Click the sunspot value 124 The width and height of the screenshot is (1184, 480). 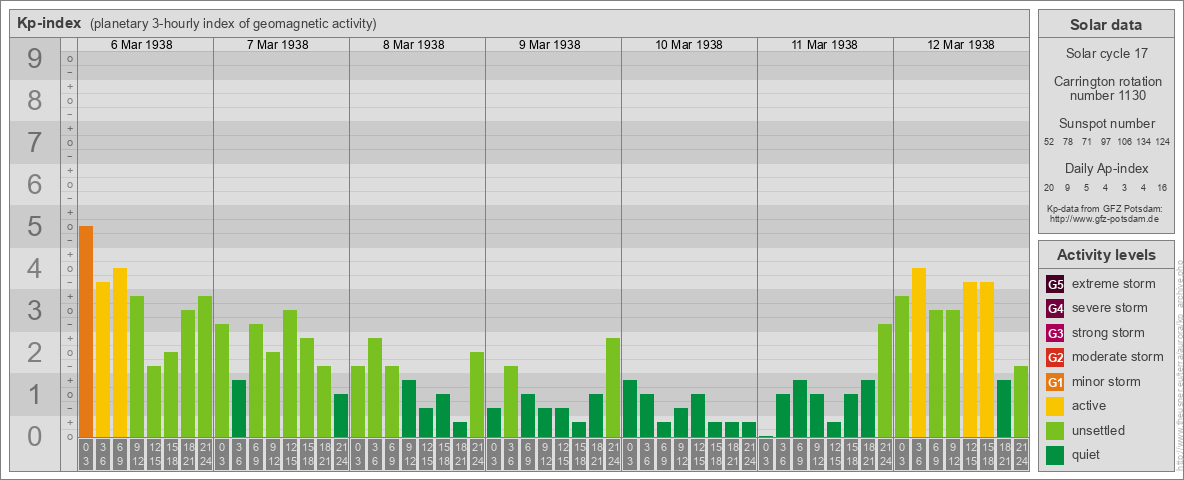pos(1163,142)
